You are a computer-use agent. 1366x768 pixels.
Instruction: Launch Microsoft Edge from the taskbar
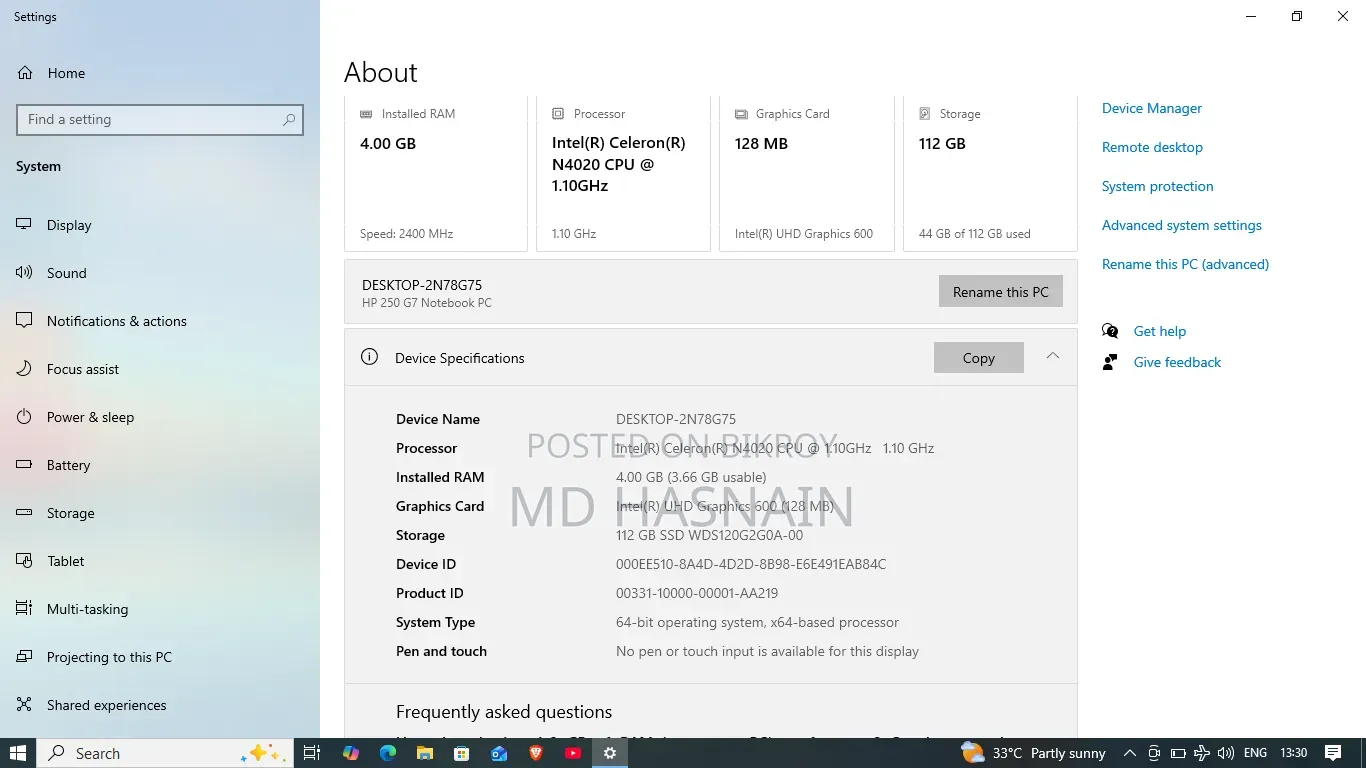(388, 753)
